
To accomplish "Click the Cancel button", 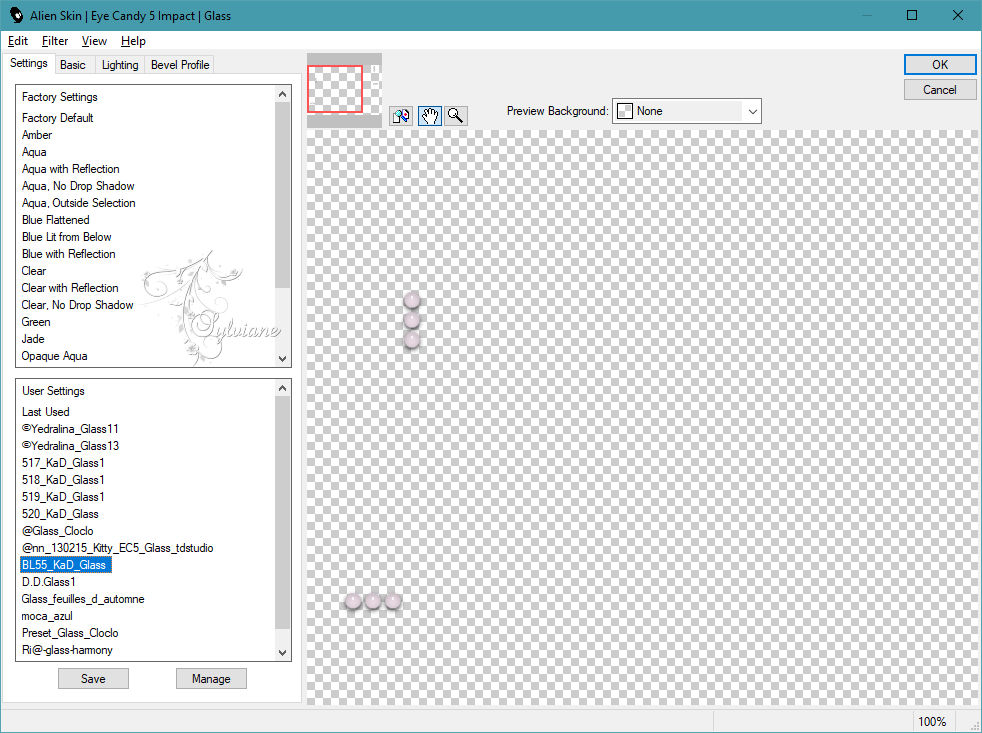I will (x=939, y=90).
